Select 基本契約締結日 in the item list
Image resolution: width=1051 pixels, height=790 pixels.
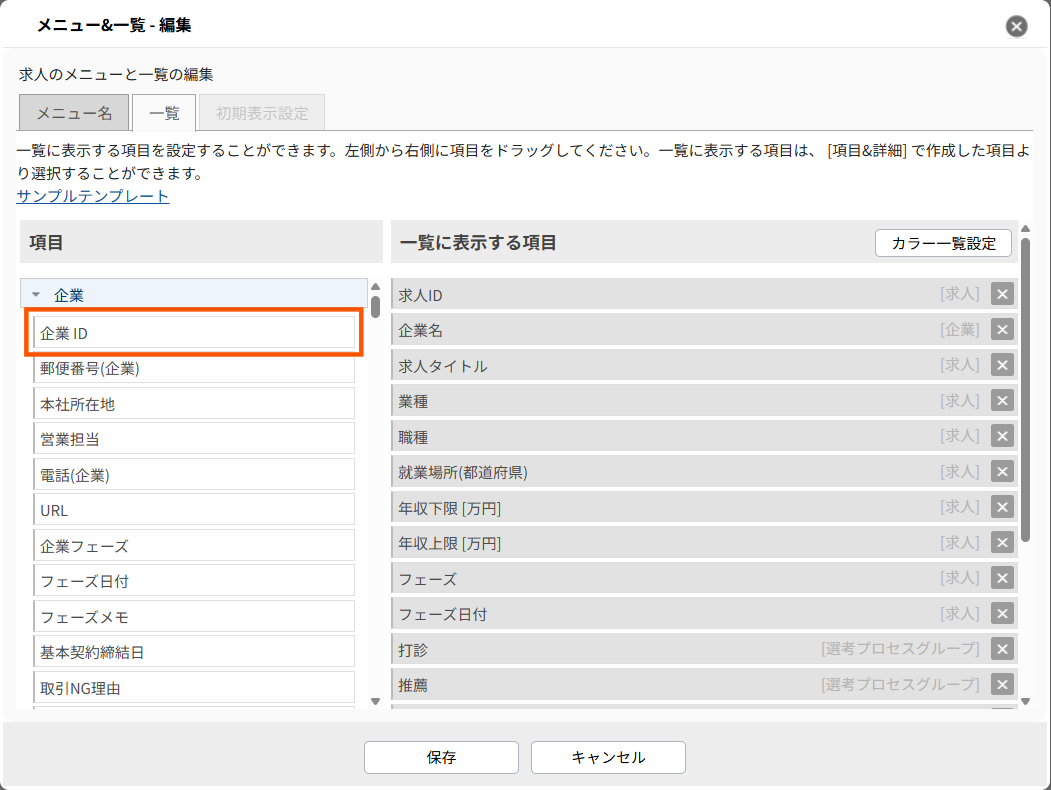point(194,653)
